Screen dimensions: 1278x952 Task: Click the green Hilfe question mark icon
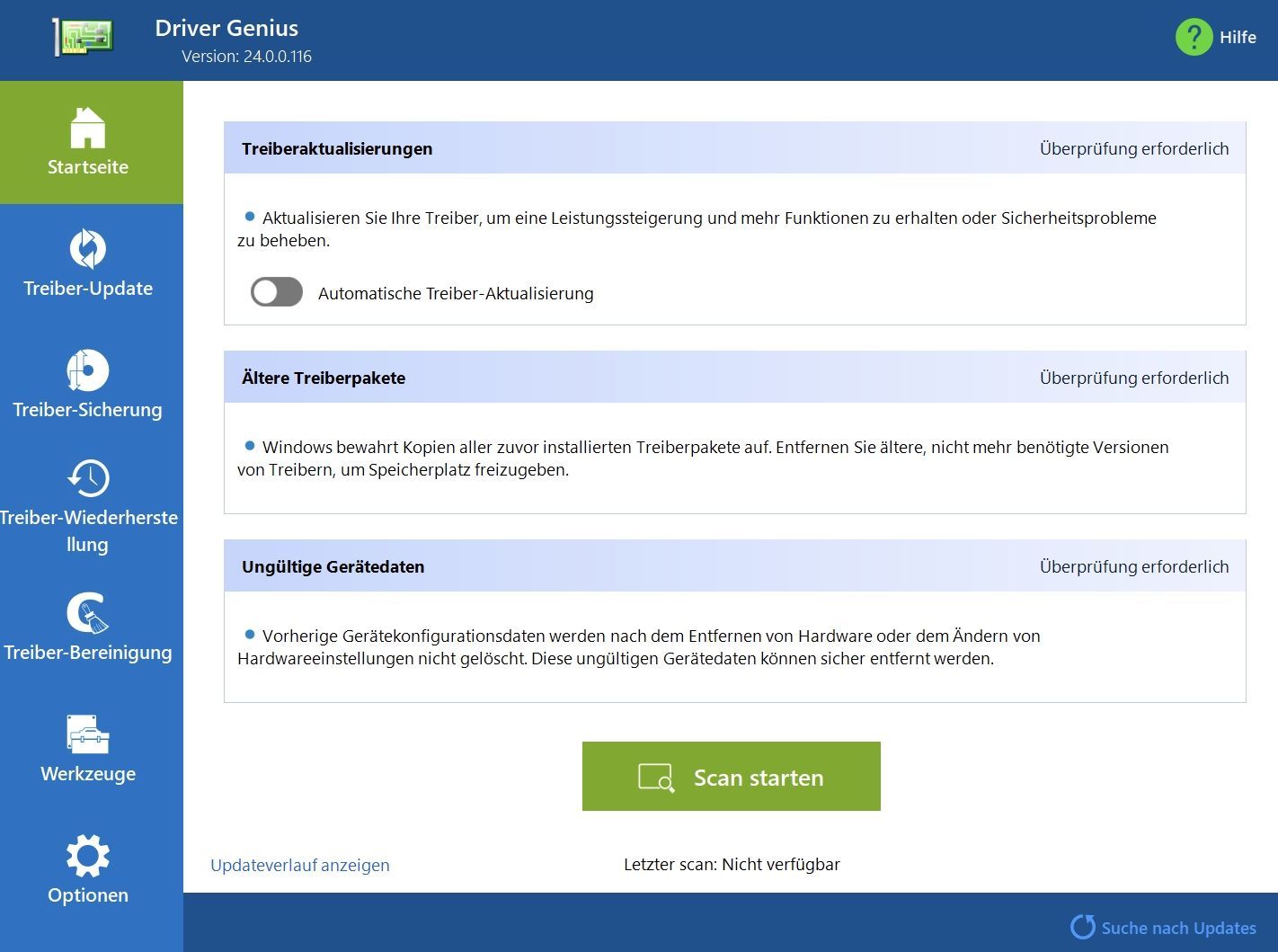[1194, 37]
